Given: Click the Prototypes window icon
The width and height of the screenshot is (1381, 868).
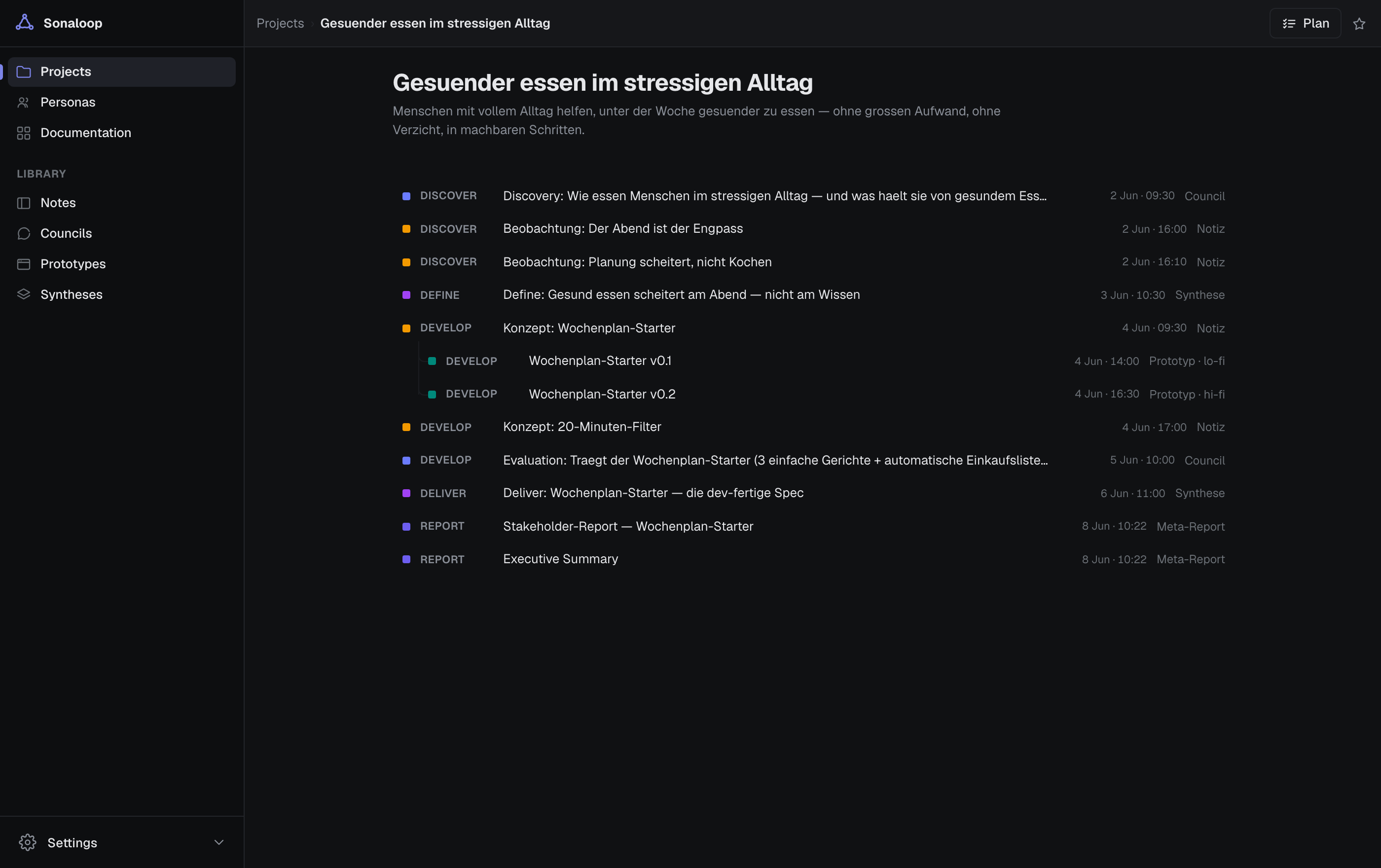Looking at the screenshot, I should pos(24,264).
